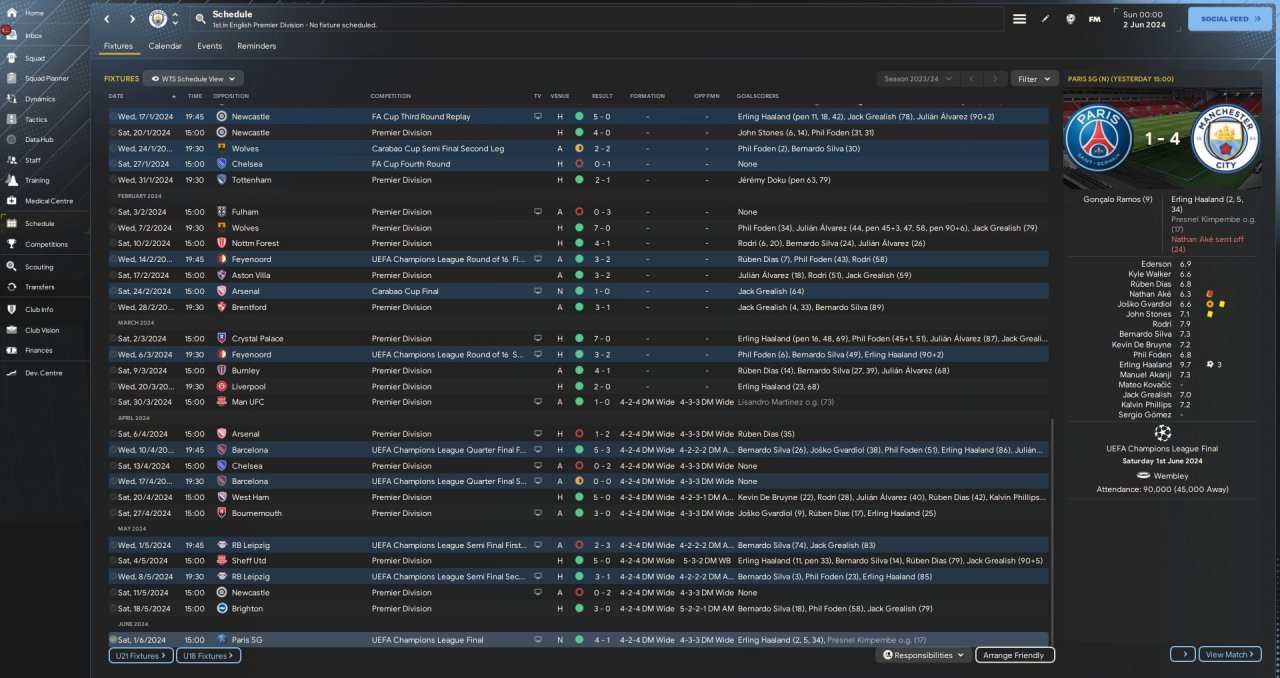Switch to the Calendar tab
This screenshot has height=678, width=1280.
(165, 46)
